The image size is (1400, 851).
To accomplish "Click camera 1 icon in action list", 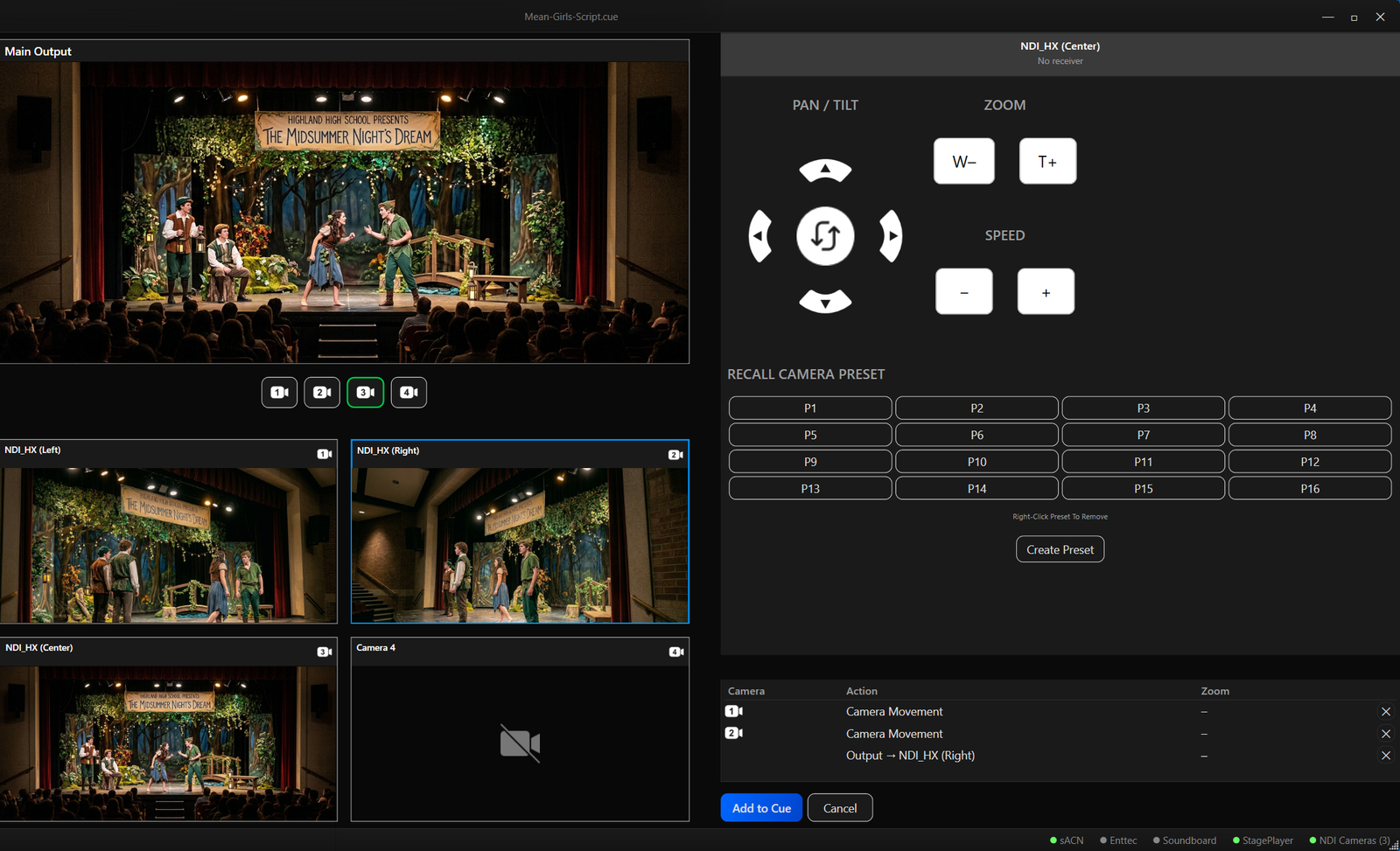I will pos(733,711).
